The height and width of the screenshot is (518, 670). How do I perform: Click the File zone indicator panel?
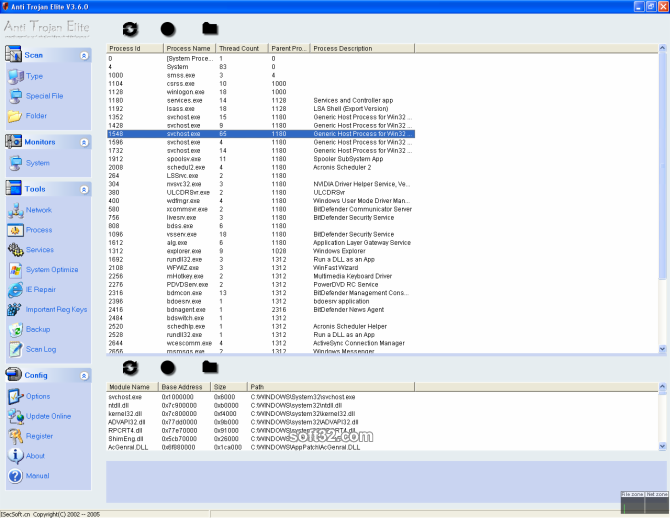pyautogui.click(x=632, y=502)
